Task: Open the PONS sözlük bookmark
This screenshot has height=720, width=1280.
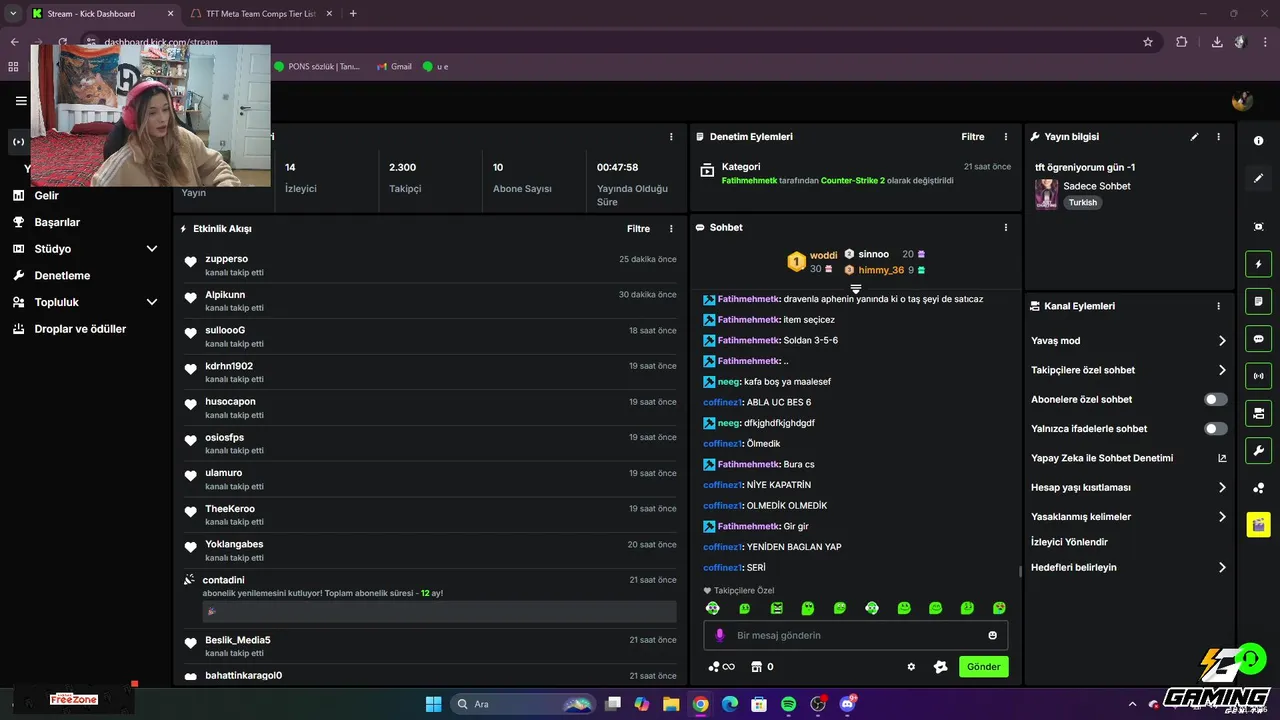Action: click(x=316, y=66)
